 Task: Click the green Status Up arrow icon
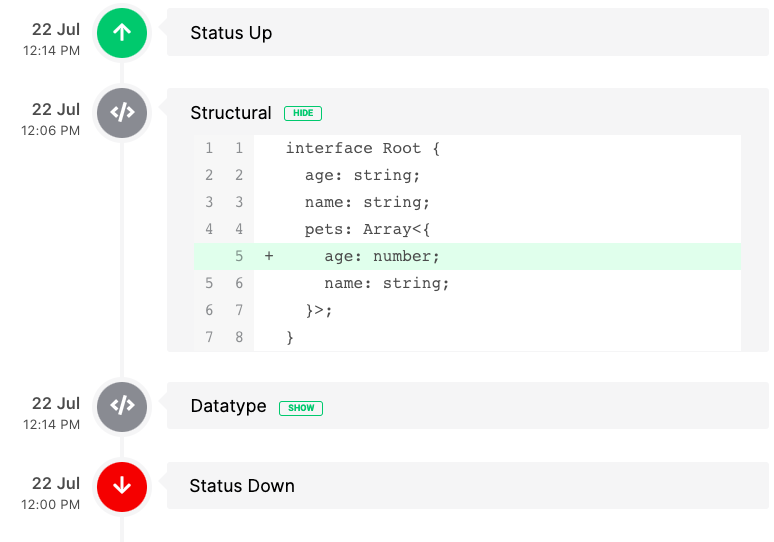coord(122,33)
